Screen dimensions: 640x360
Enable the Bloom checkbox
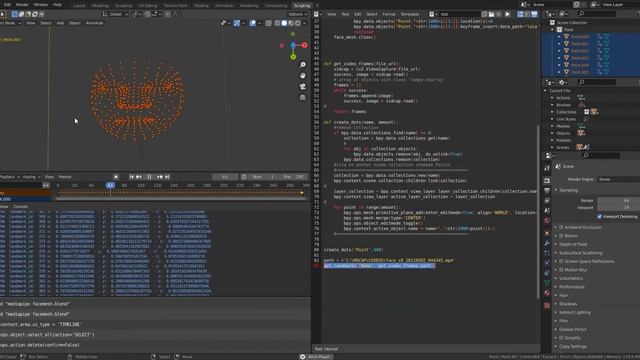[561, 236]
